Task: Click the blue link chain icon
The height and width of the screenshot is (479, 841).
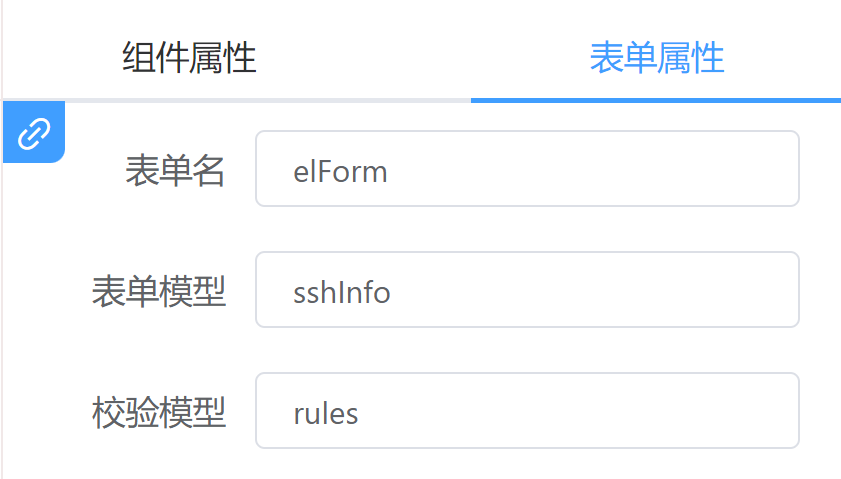Action: click(34, 133)
